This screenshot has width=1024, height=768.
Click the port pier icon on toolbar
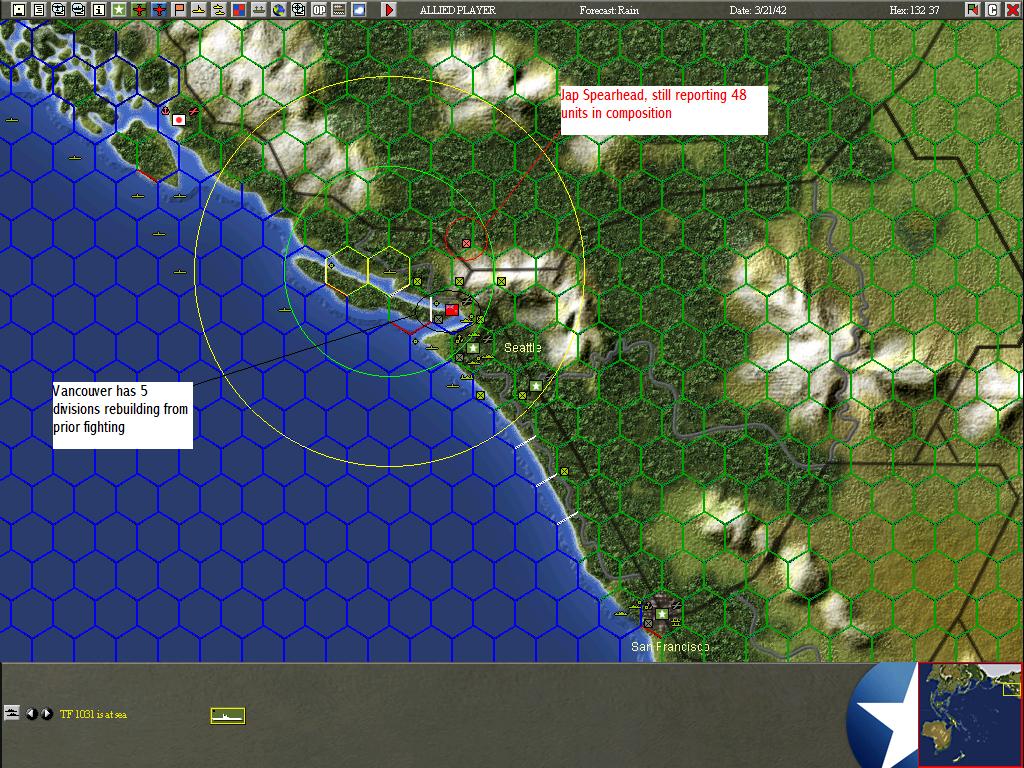(259, 9)
